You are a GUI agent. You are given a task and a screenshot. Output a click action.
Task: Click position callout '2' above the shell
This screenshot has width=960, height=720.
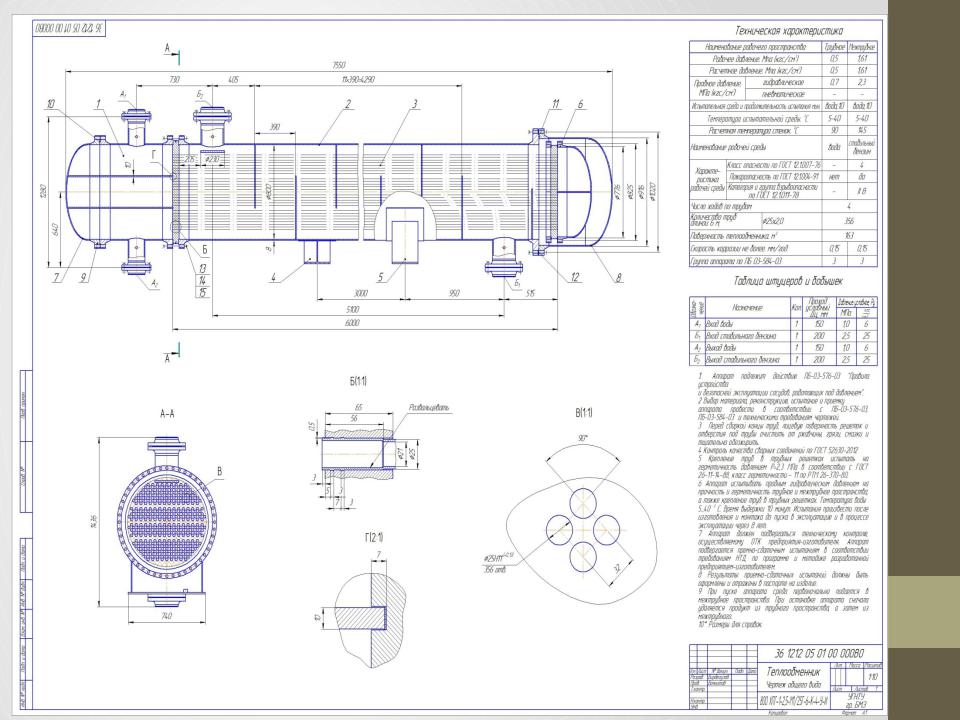[x=348, y=104]
